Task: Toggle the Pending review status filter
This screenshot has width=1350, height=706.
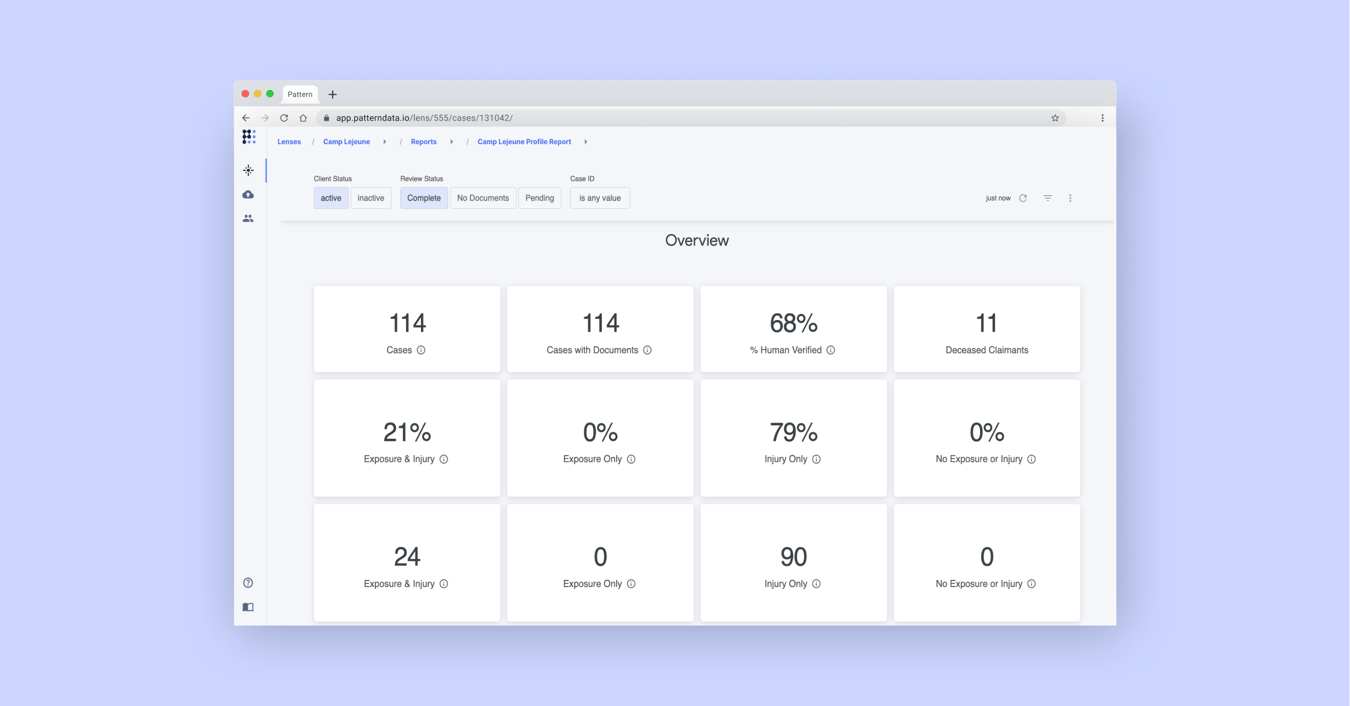Action: (x=540, y=198)
